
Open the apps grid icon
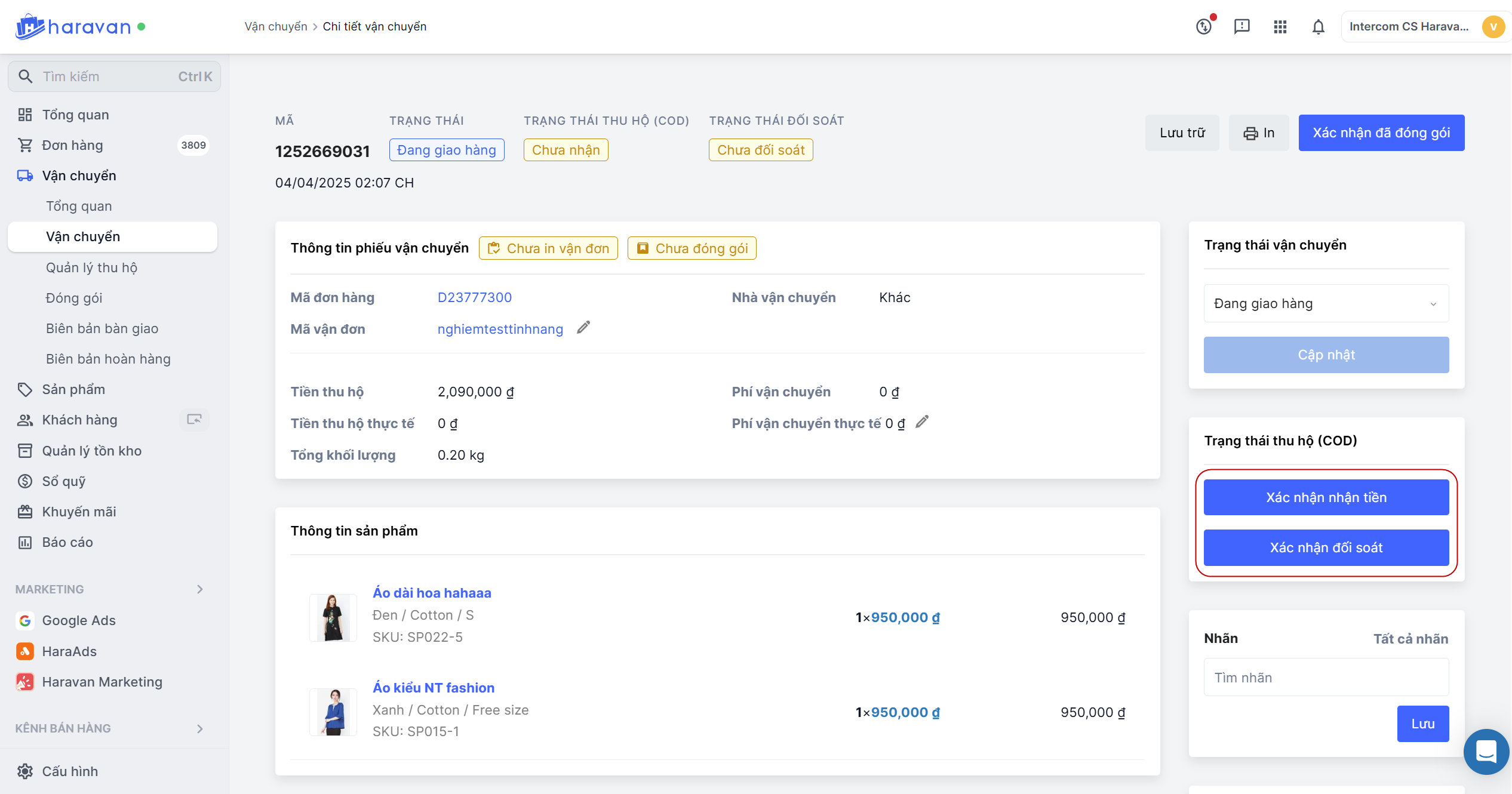coord(1280,27)
